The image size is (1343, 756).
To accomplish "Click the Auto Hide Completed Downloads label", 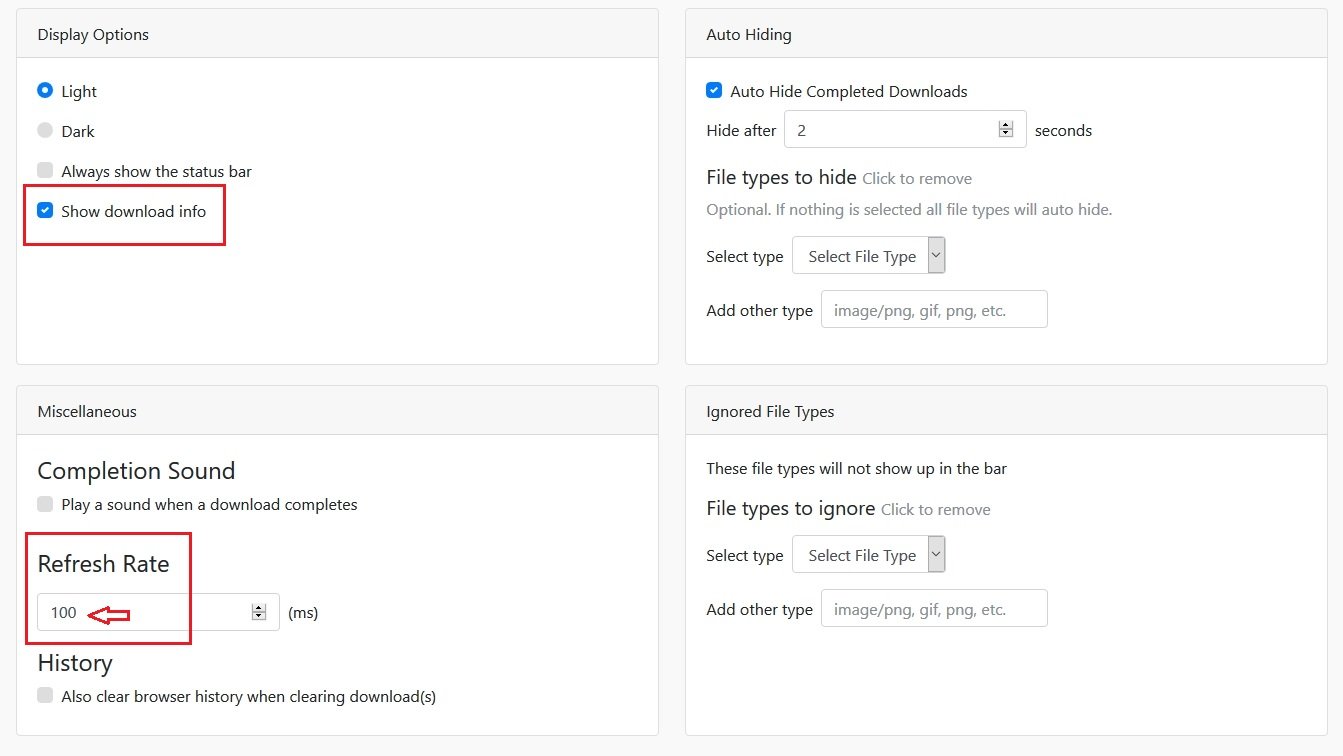I will click(849, 91).
